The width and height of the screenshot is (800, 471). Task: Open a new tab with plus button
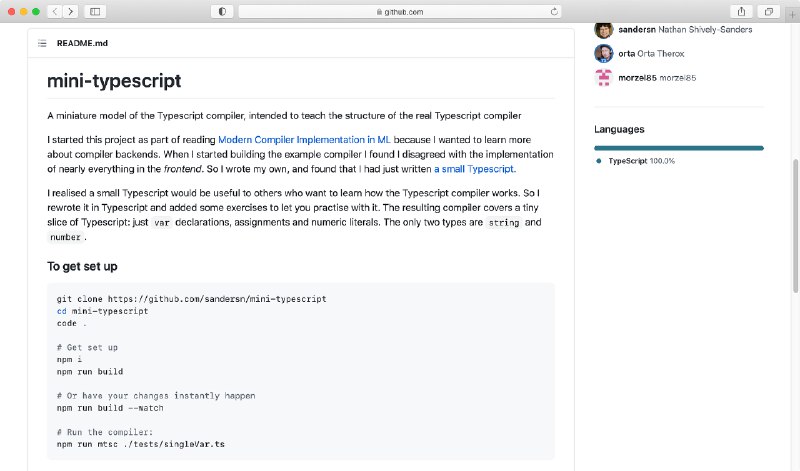coord(792,13)
